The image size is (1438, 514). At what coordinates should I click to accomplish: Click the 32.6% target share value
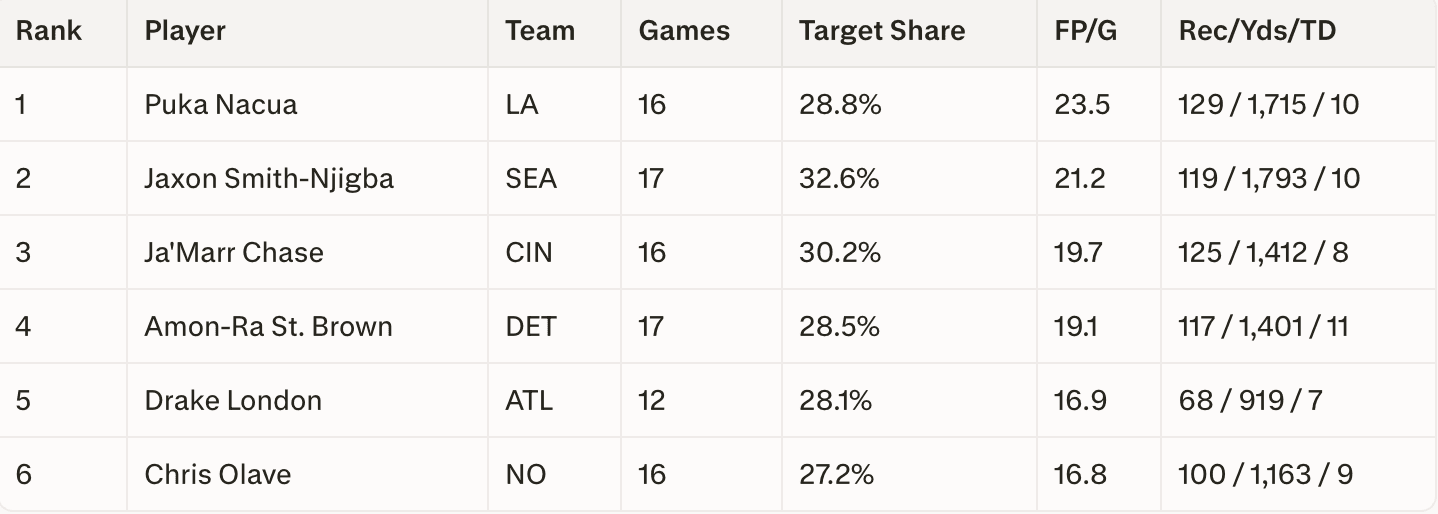tap(839, 178)
